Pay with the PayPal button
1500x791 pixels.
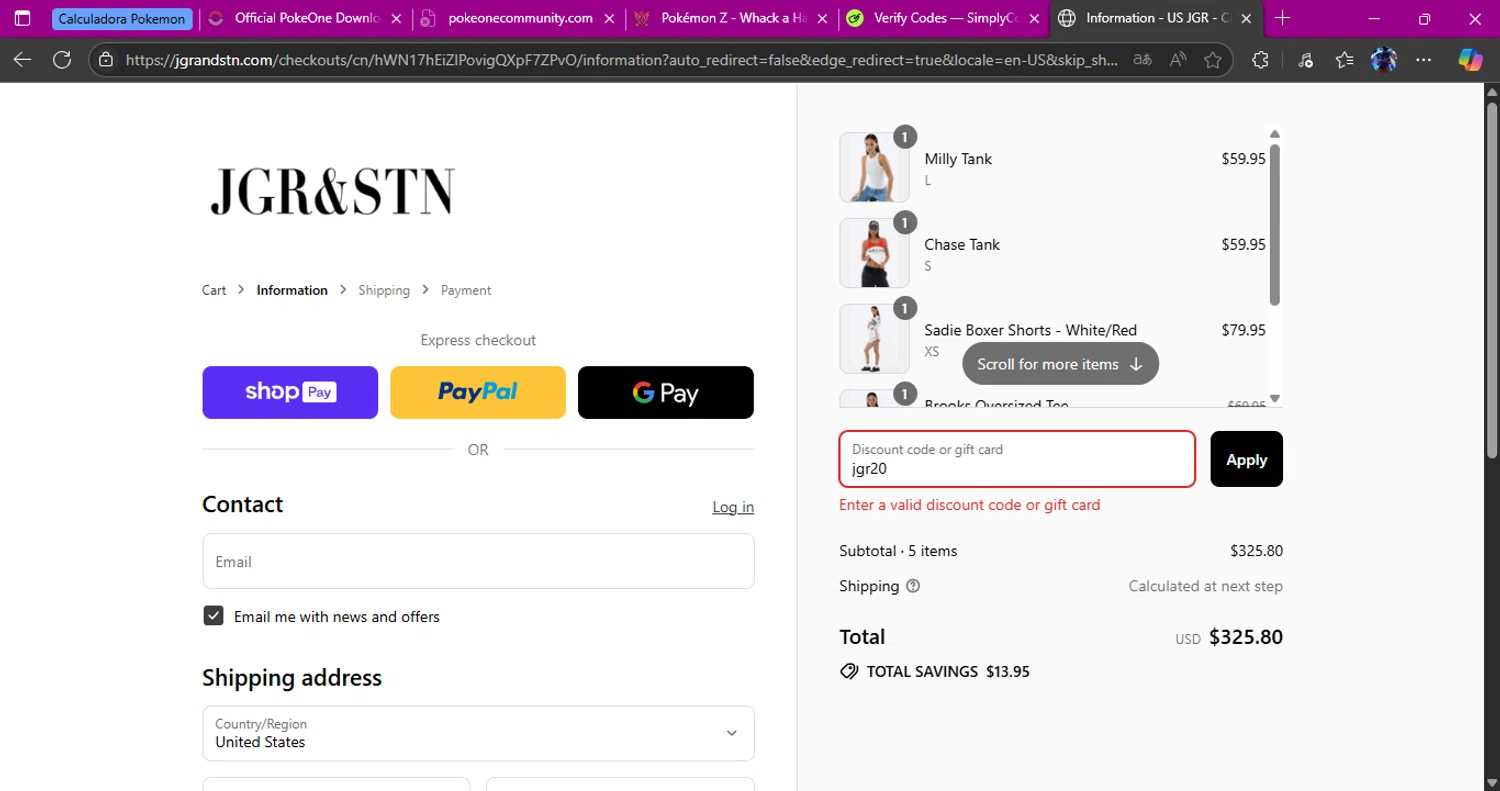tap(478, 392)
